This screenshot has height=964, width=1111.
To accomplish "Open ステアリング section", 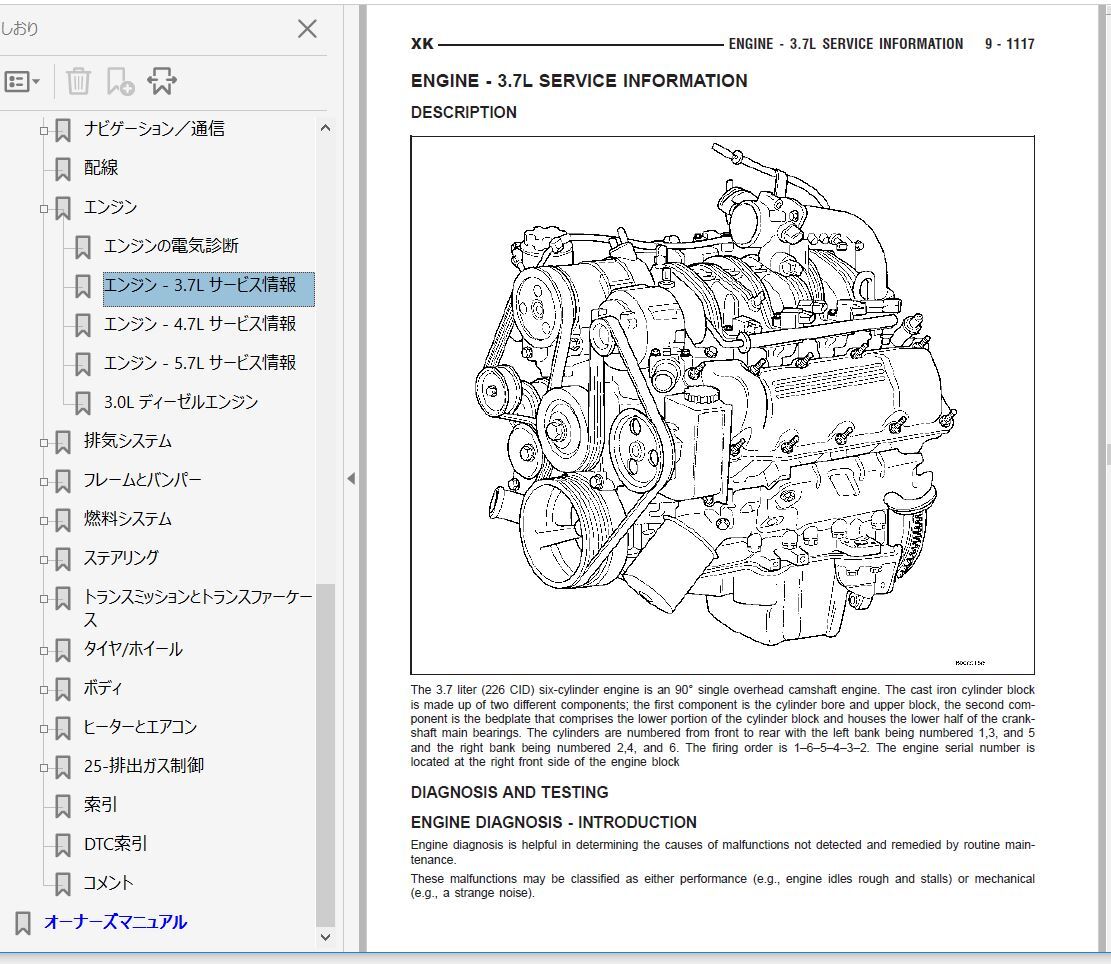I will pyautogui.click(x=121, y=557).
